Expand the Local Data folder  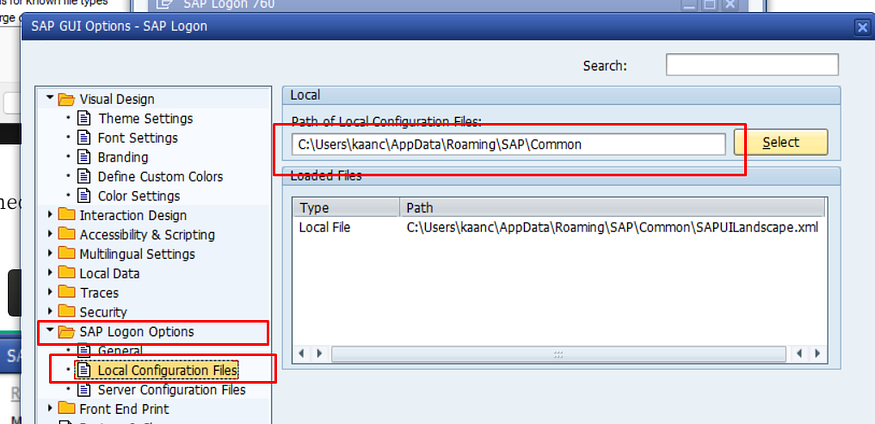(x=50, y=273)
